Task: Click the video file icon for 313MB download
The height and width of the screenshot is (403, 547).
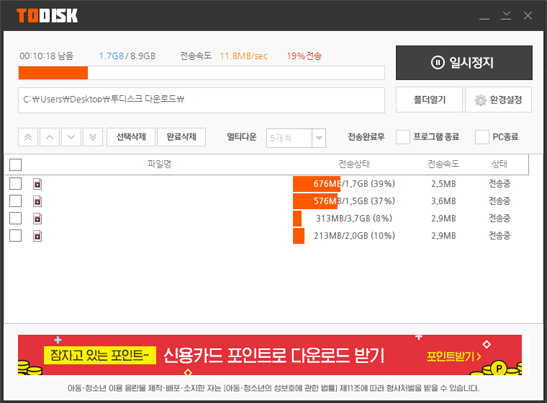Action: click(38, 219)
